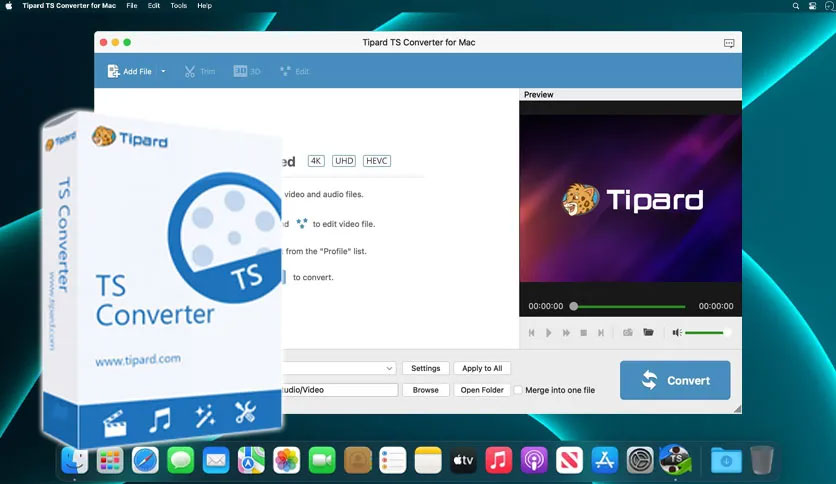
Task: Enable Merge into one file checkbox
Action: (518, 390)
